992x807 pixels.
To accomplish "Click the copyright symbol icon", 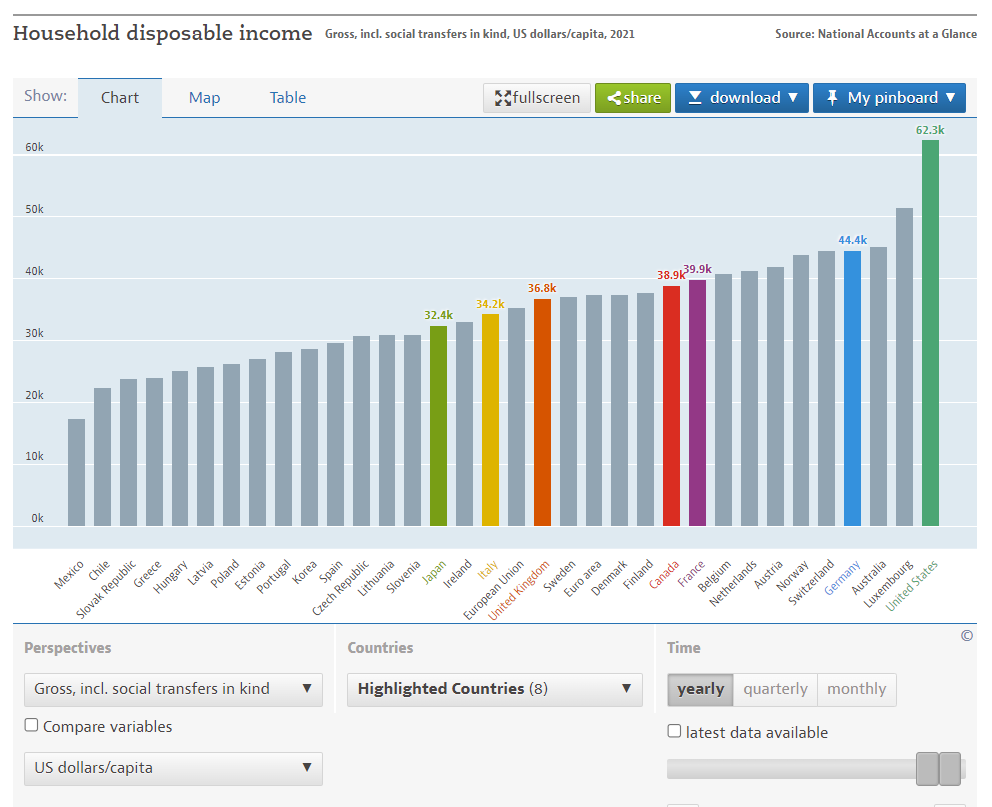I will (x=967, y=636).
